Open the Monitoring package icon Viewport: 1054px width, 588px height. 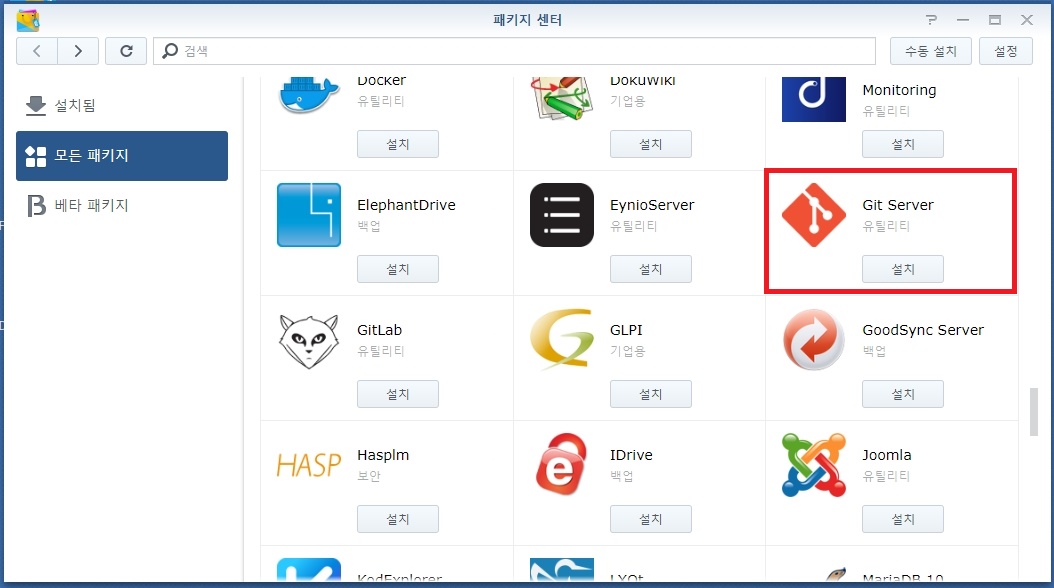[x=813, y=99]
